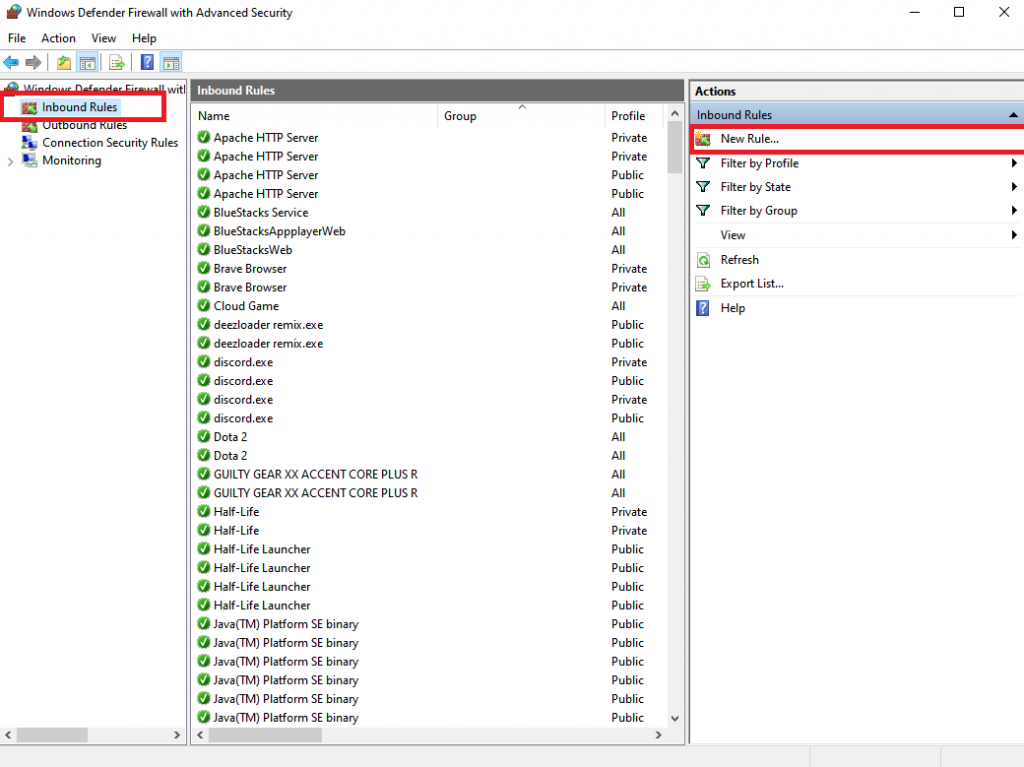Click rules list horizontal scroll left arrow
This screenshot has width=1024, height=767.
click(x=200, y=735)
